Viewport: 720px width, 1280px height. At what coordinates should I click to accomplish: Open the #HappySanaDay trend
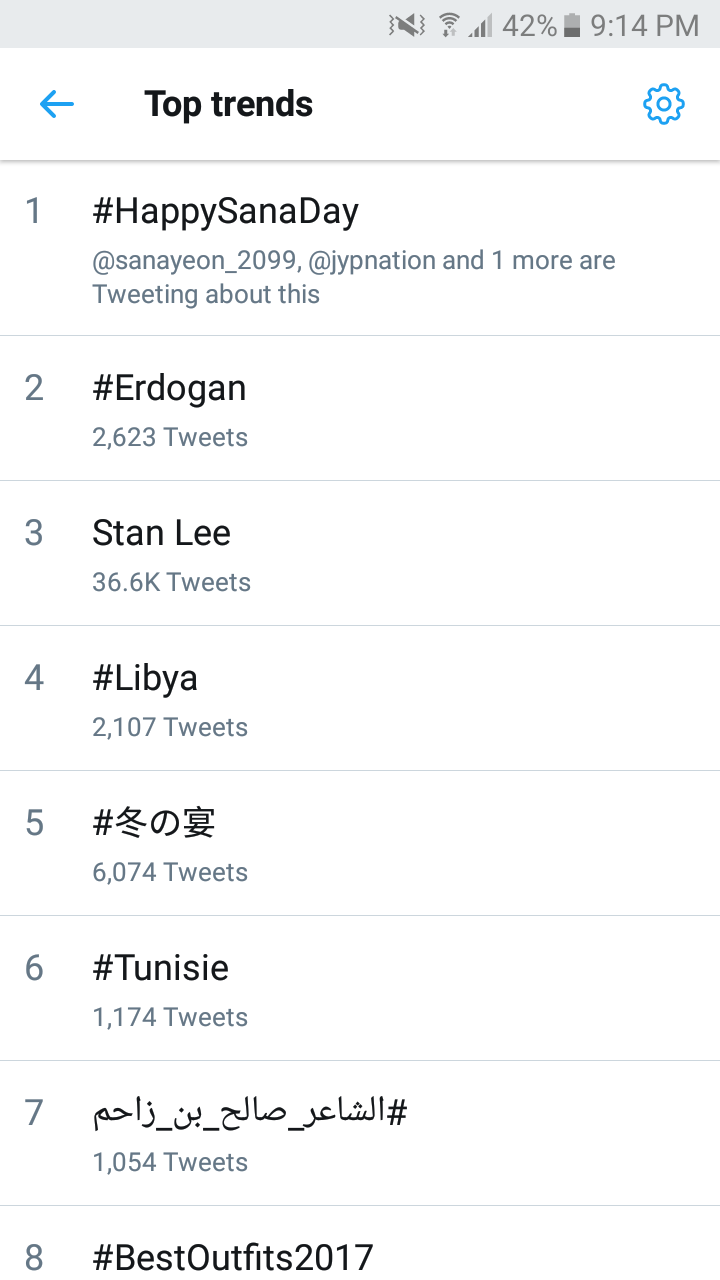point(225,212)
